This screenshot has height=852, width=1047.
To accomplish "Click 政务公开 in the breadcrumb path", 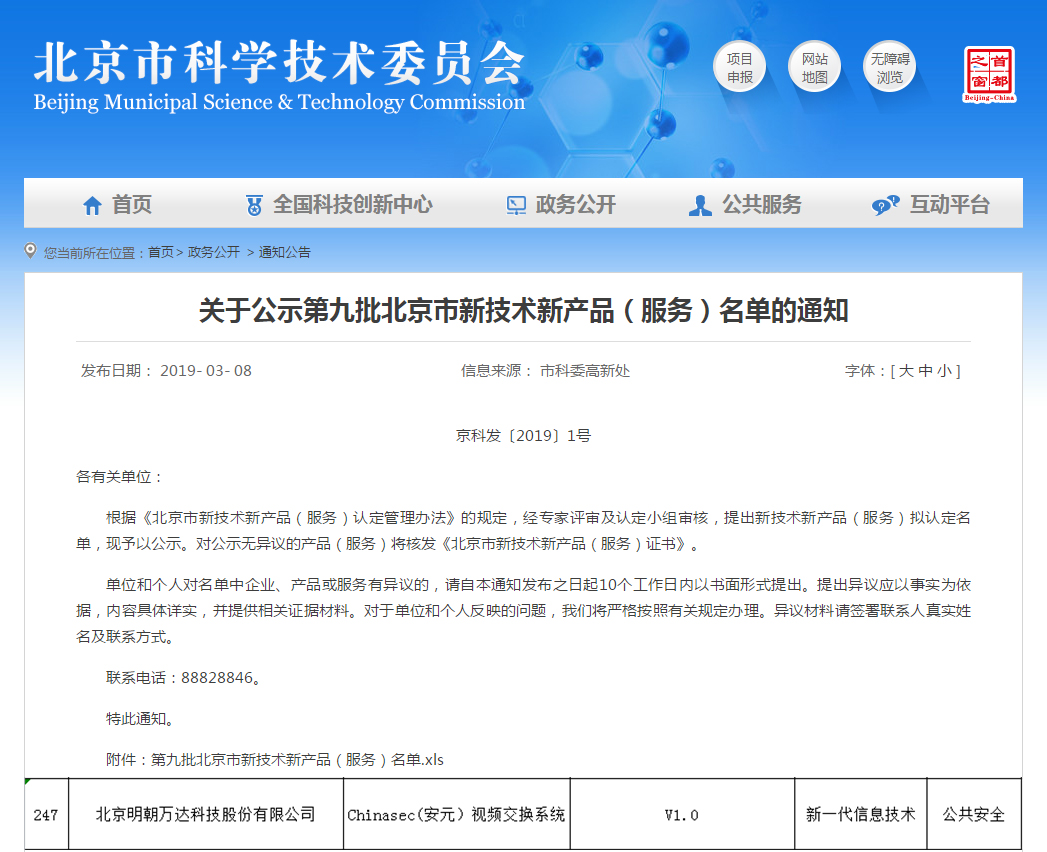I will tap(214, 253).
